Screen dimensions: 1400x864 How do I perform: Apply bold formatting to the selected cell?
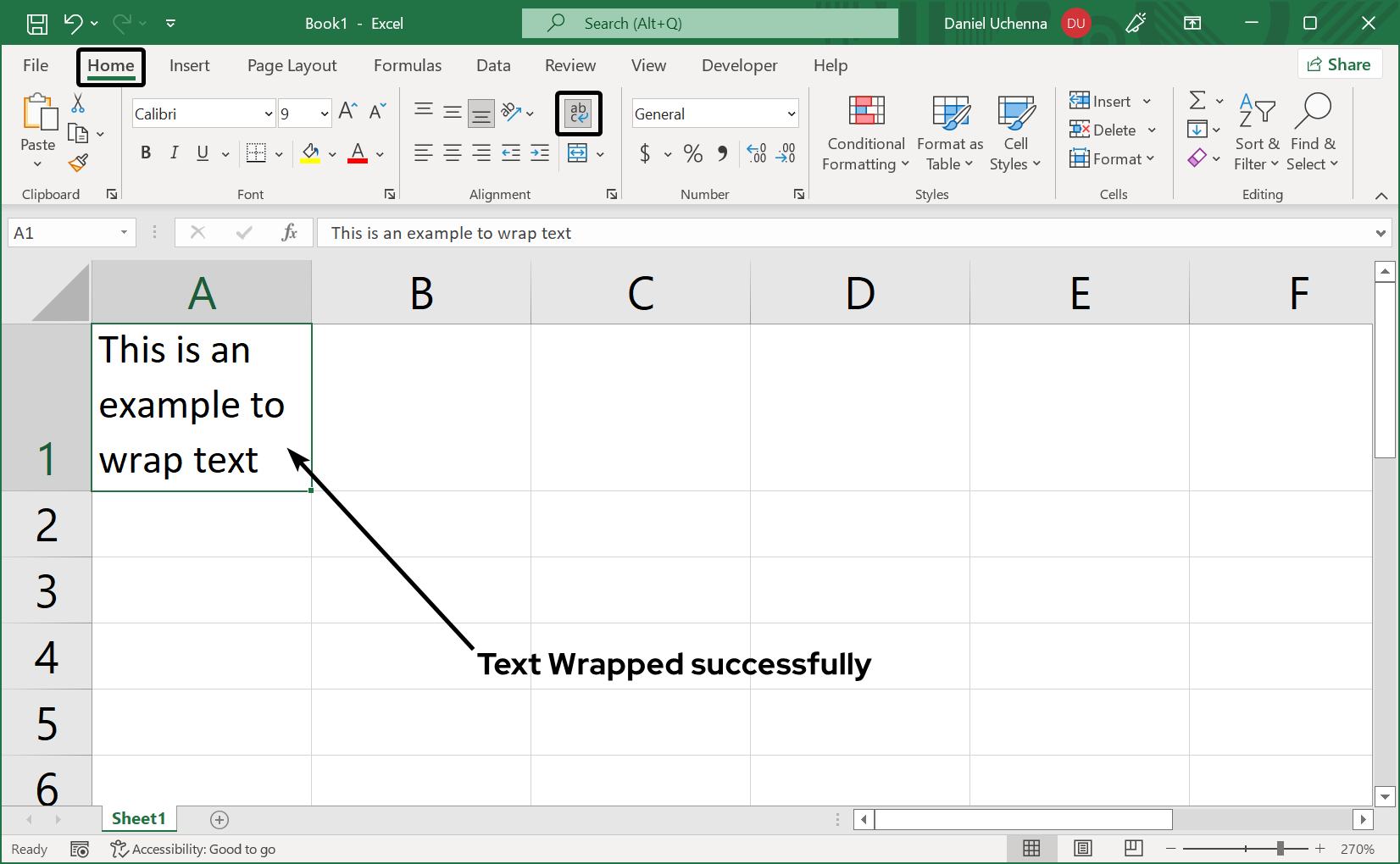click(145, 153)
